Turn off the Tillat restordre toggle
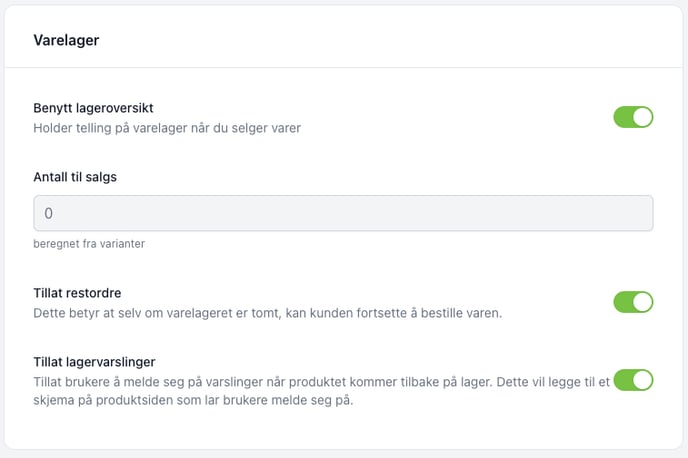Screen dimensions: 688x458 pyautogui.click(x=633, y=302)
